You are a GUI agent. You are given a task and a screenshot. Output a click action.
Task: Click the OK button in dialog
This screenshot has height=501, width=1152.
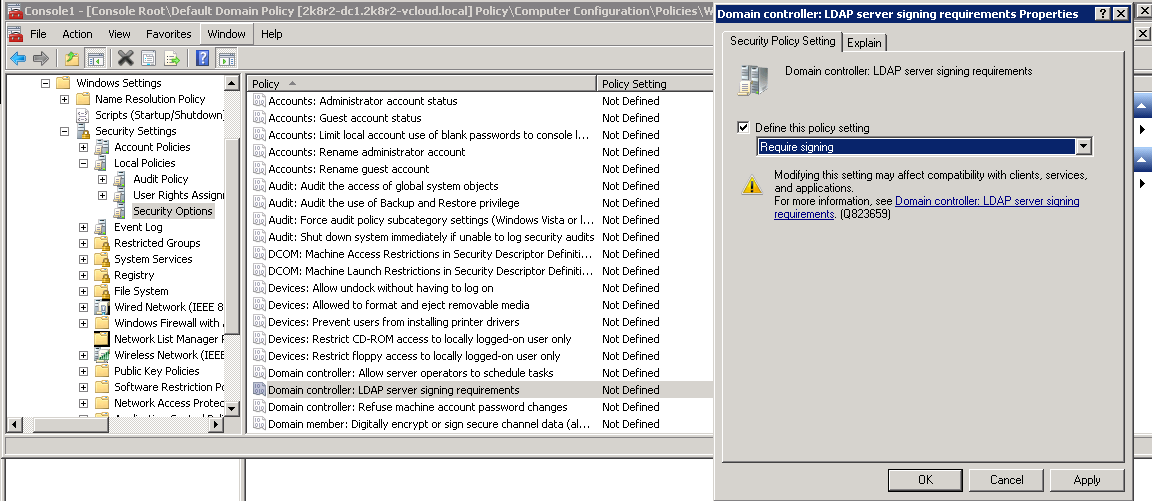coord(925,480)
